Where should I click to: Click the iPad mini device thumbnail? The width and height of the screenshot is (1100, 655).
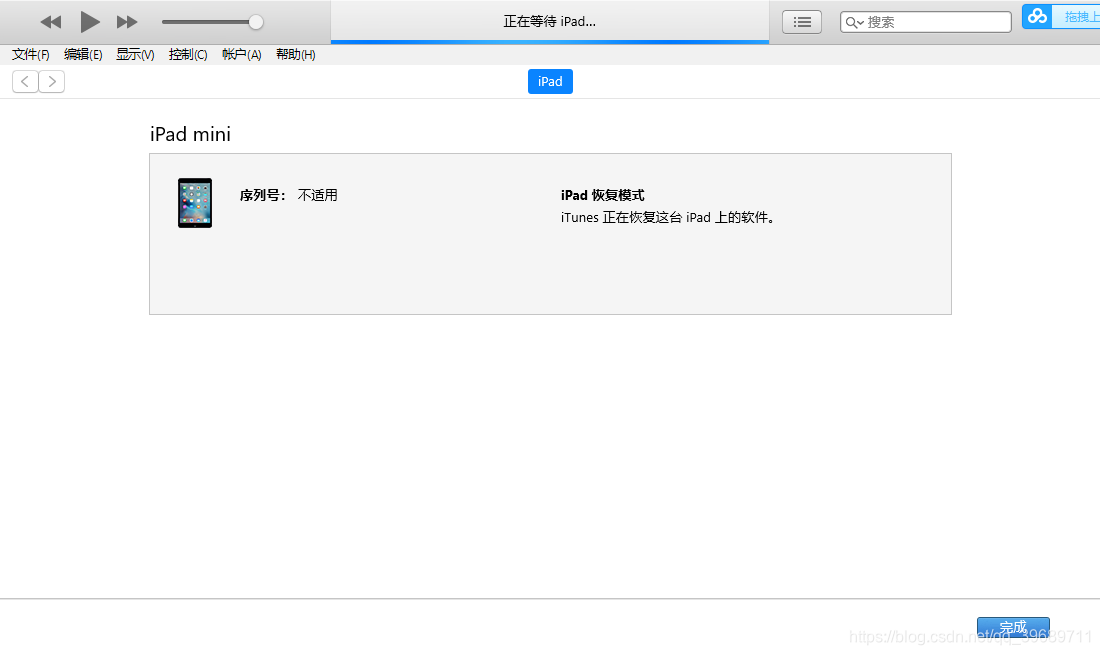195,203
